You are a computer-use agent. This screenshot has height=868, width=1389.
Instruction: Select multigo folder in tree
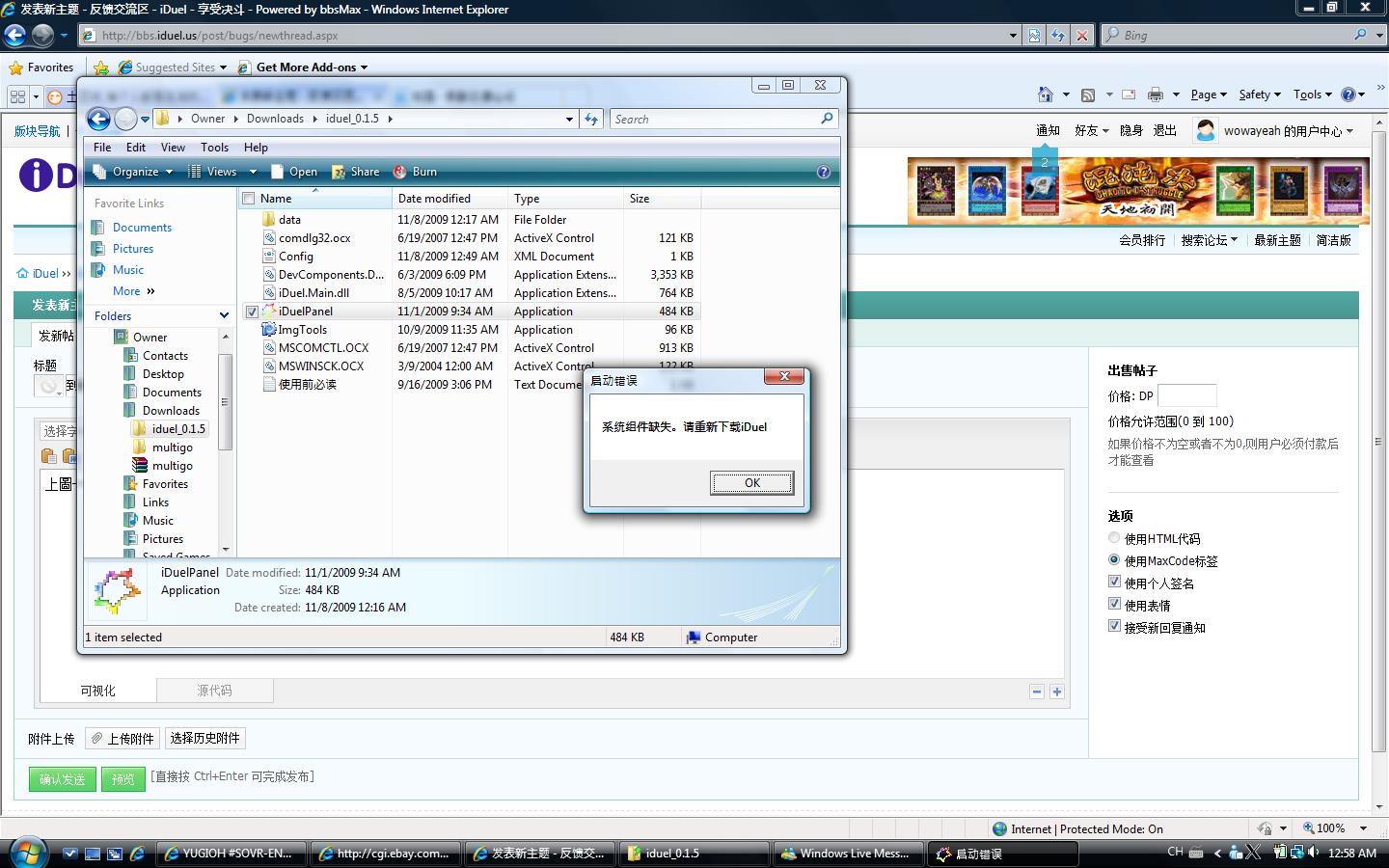coord(172,447)
